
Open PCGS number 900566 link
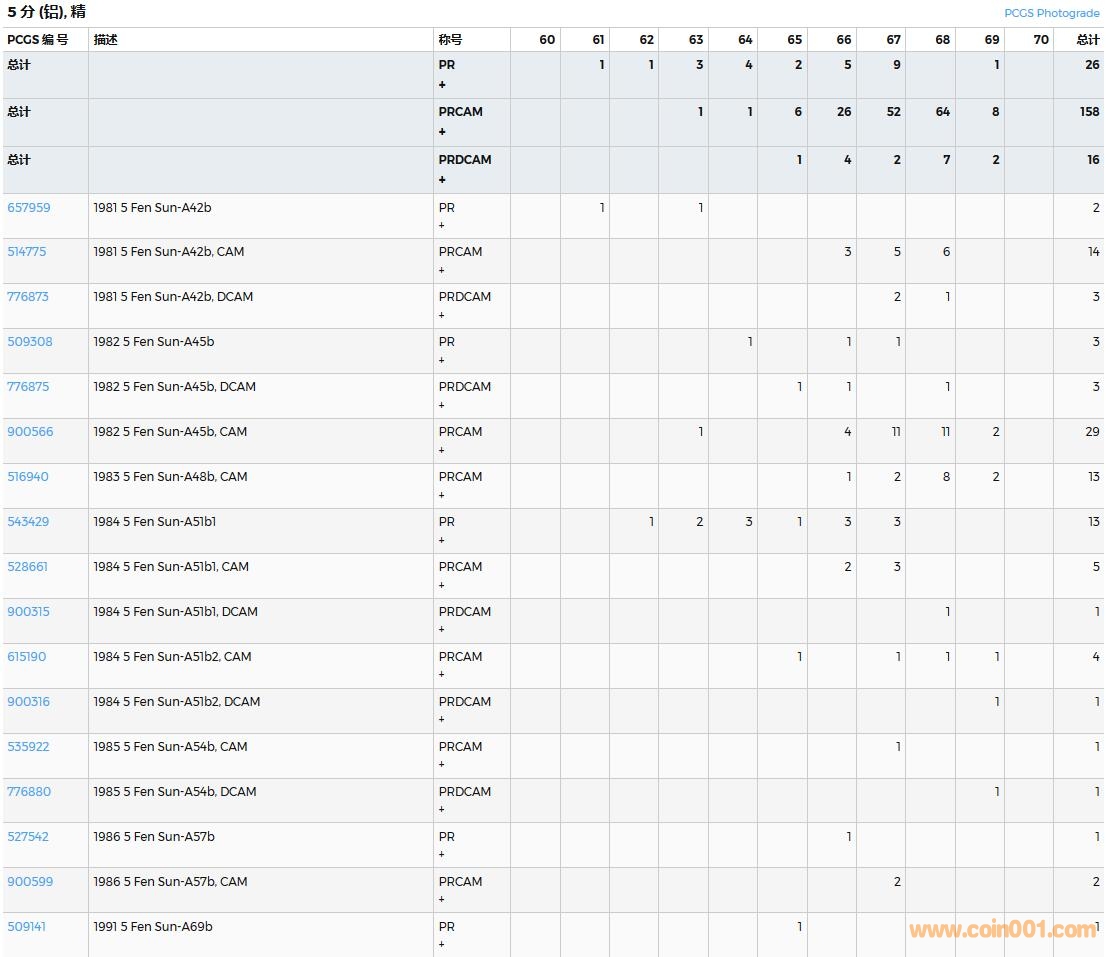point(30,432)
